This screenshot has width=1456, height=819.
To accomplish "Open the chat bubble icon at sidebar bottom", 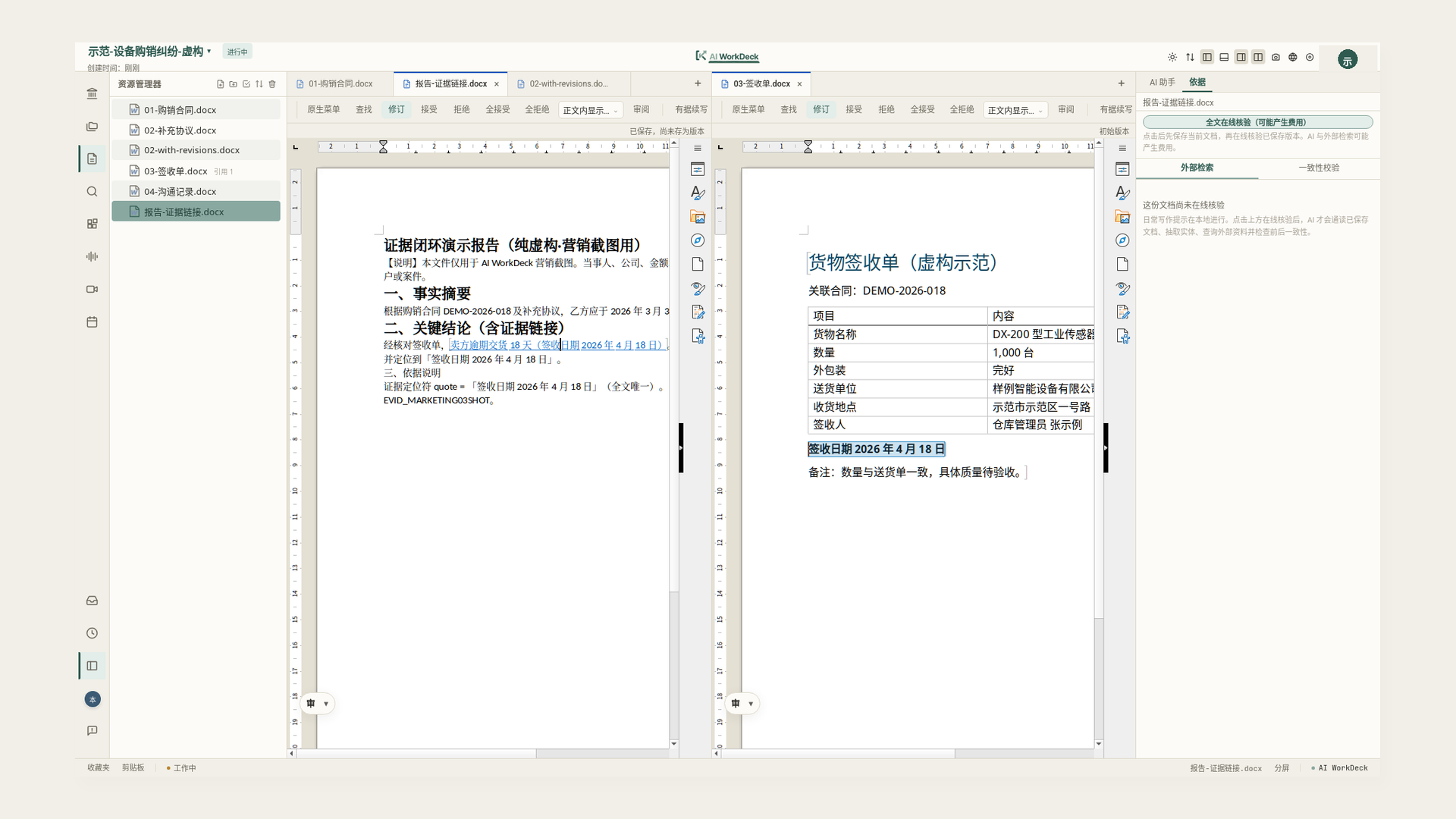I will (92, 730).
